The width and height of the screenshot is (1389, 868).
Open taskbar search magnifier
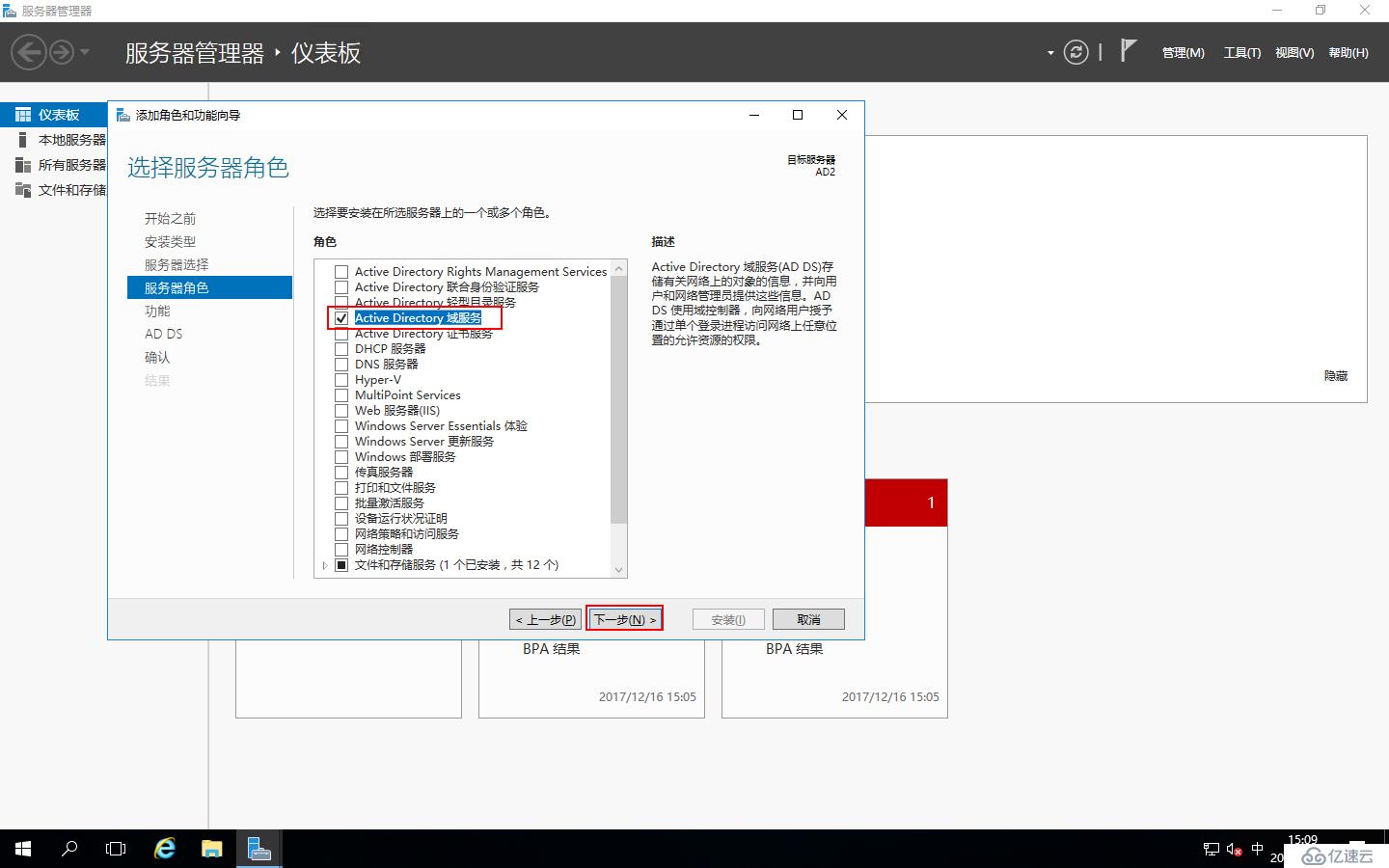(69, 849)
